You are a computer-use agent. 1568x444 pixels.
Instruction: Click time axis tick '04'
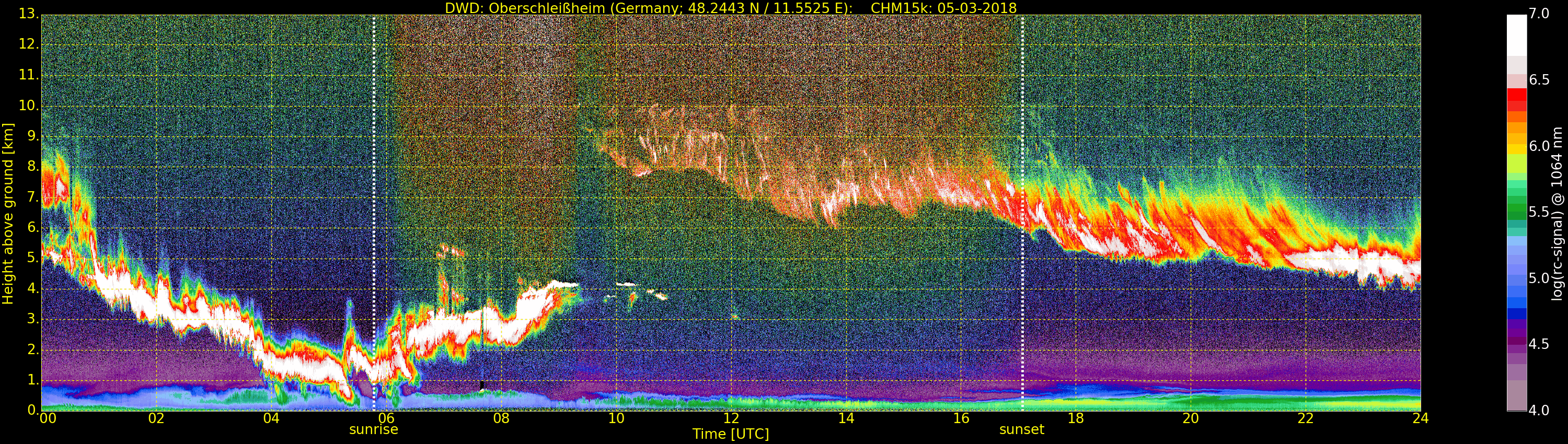coord(271,418)
